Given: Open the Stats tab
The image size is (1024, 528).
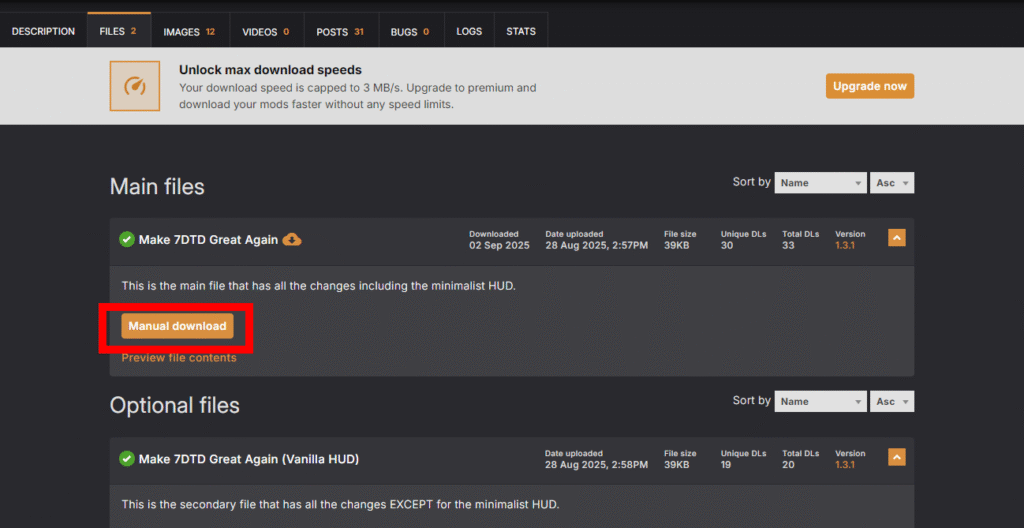Looking at the screenshot, I should 521,31.
